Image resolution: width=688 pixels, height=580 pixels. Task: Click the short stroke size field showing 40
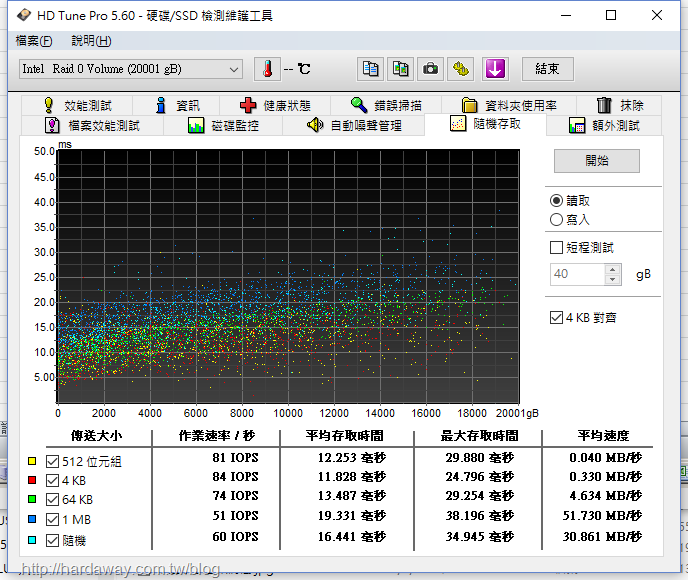pyautogui.click(x=577, y=274)
